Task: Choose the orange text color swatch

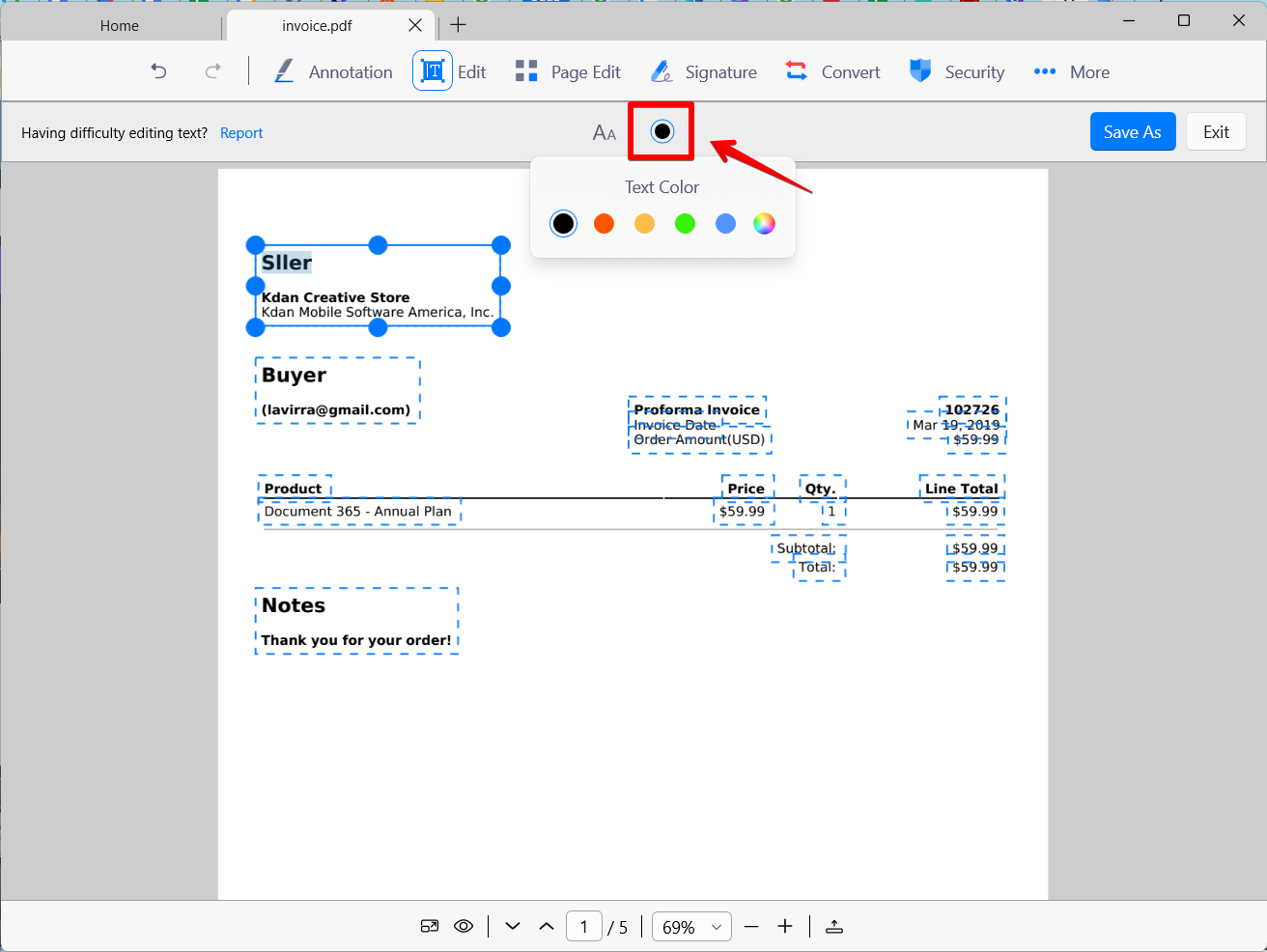Action: coord(604,224)
